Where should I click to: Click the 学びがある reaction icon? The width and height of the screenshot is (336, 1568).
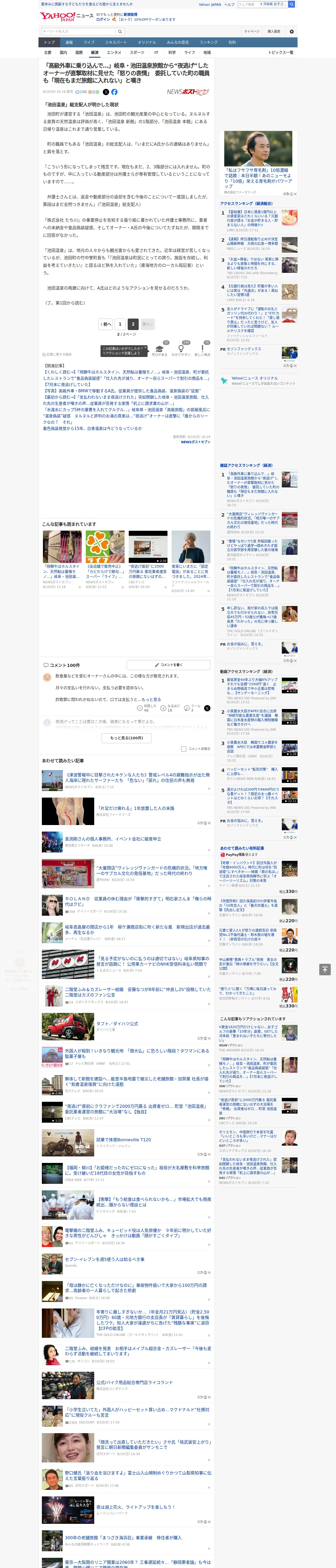pos(160,349)
